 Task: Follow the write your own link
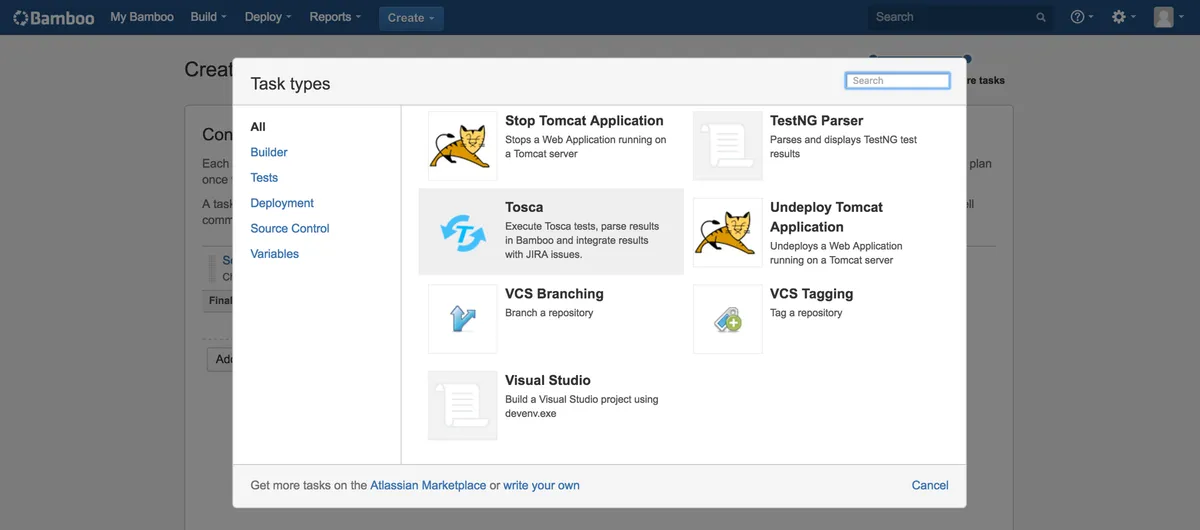coord(541,485)
